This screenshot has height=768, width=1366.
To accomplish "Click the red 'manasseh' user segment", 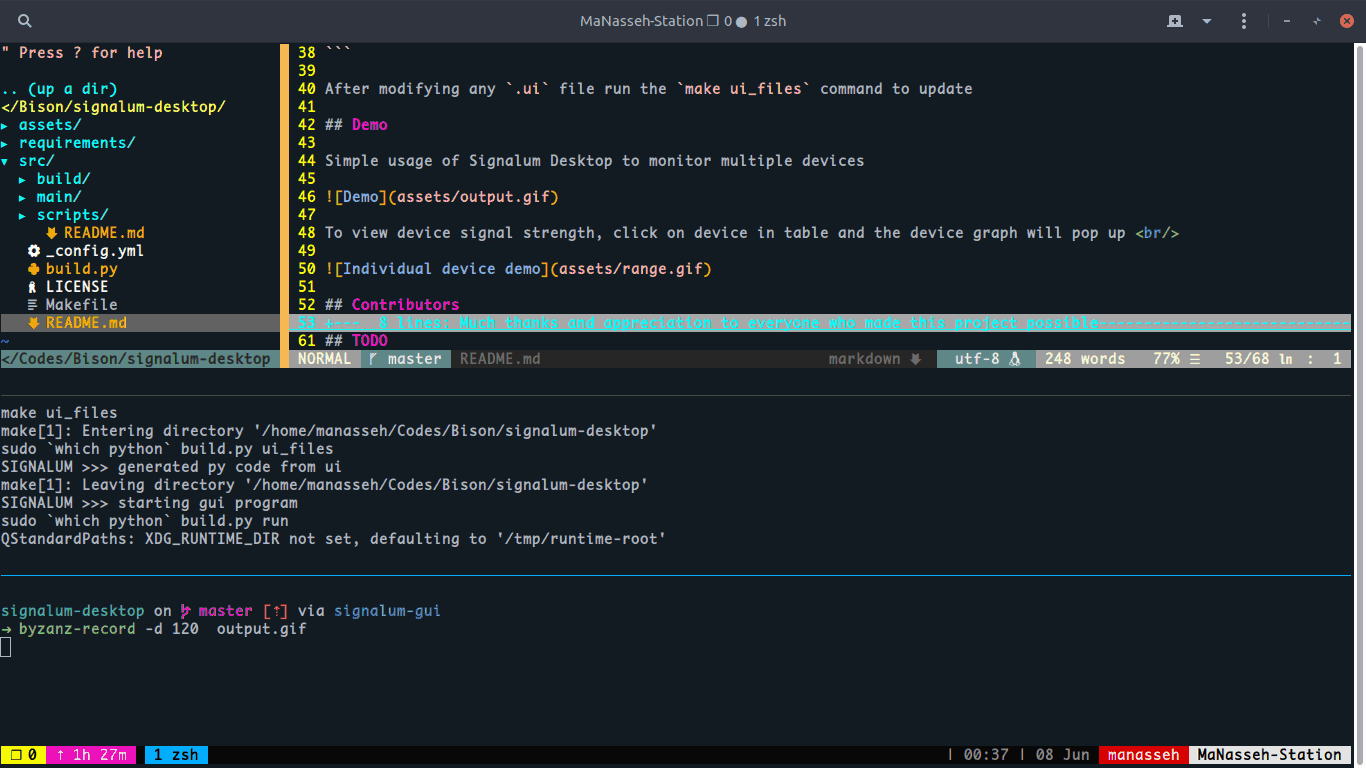I will tap(1143, 755).
